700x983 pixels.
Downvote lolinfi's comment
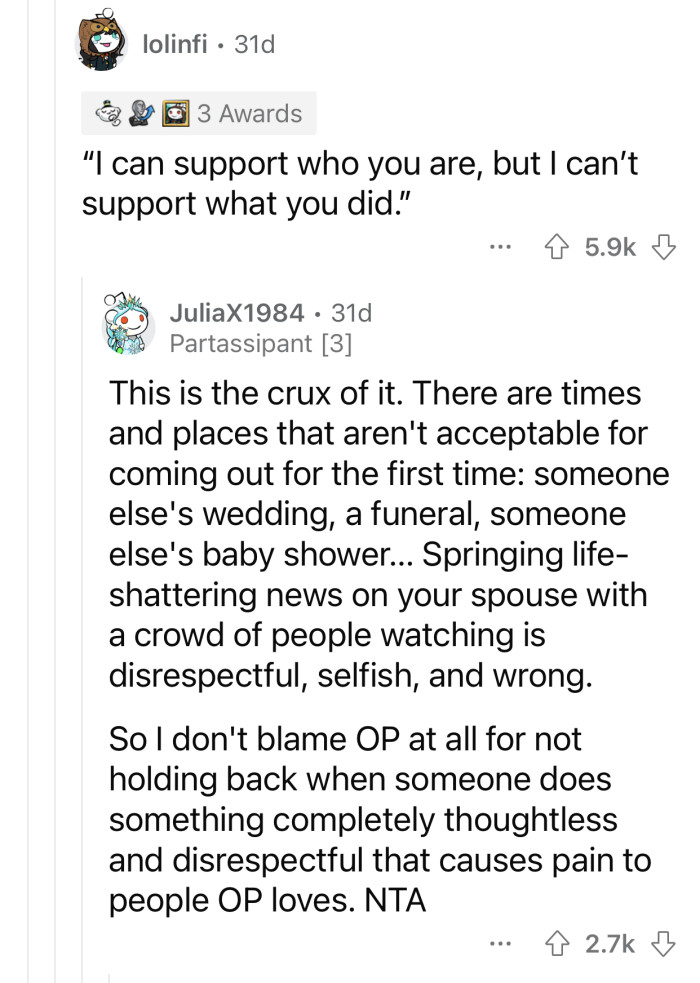(x=664, y=247)
